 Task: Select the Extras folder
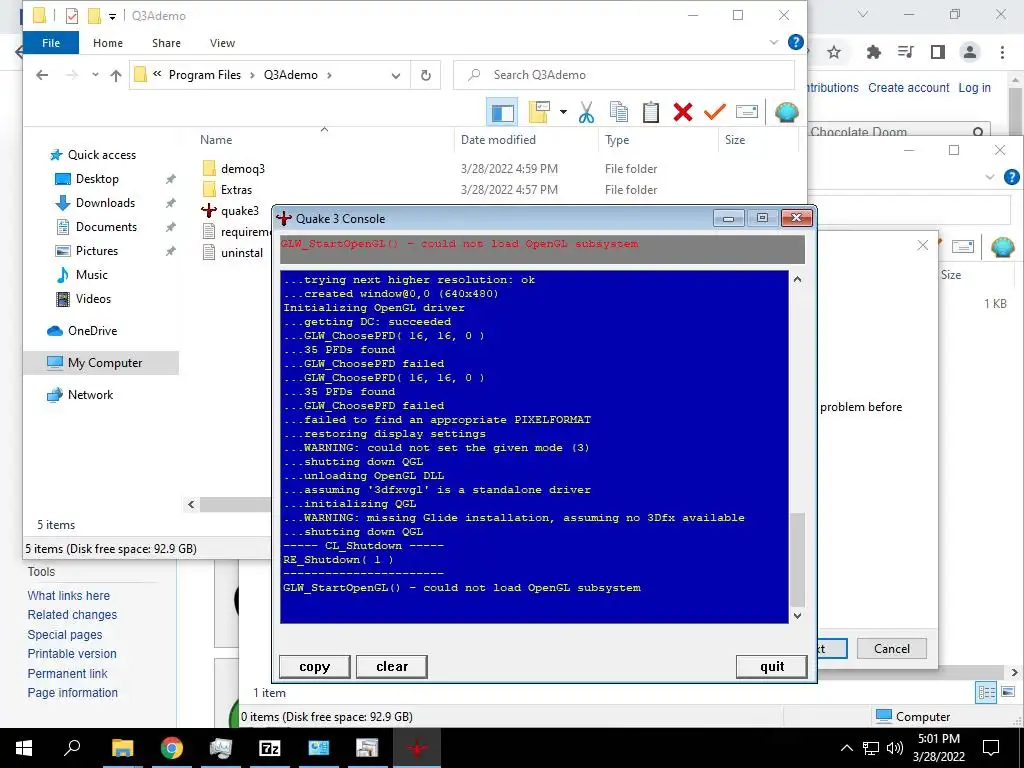[236, 189]
